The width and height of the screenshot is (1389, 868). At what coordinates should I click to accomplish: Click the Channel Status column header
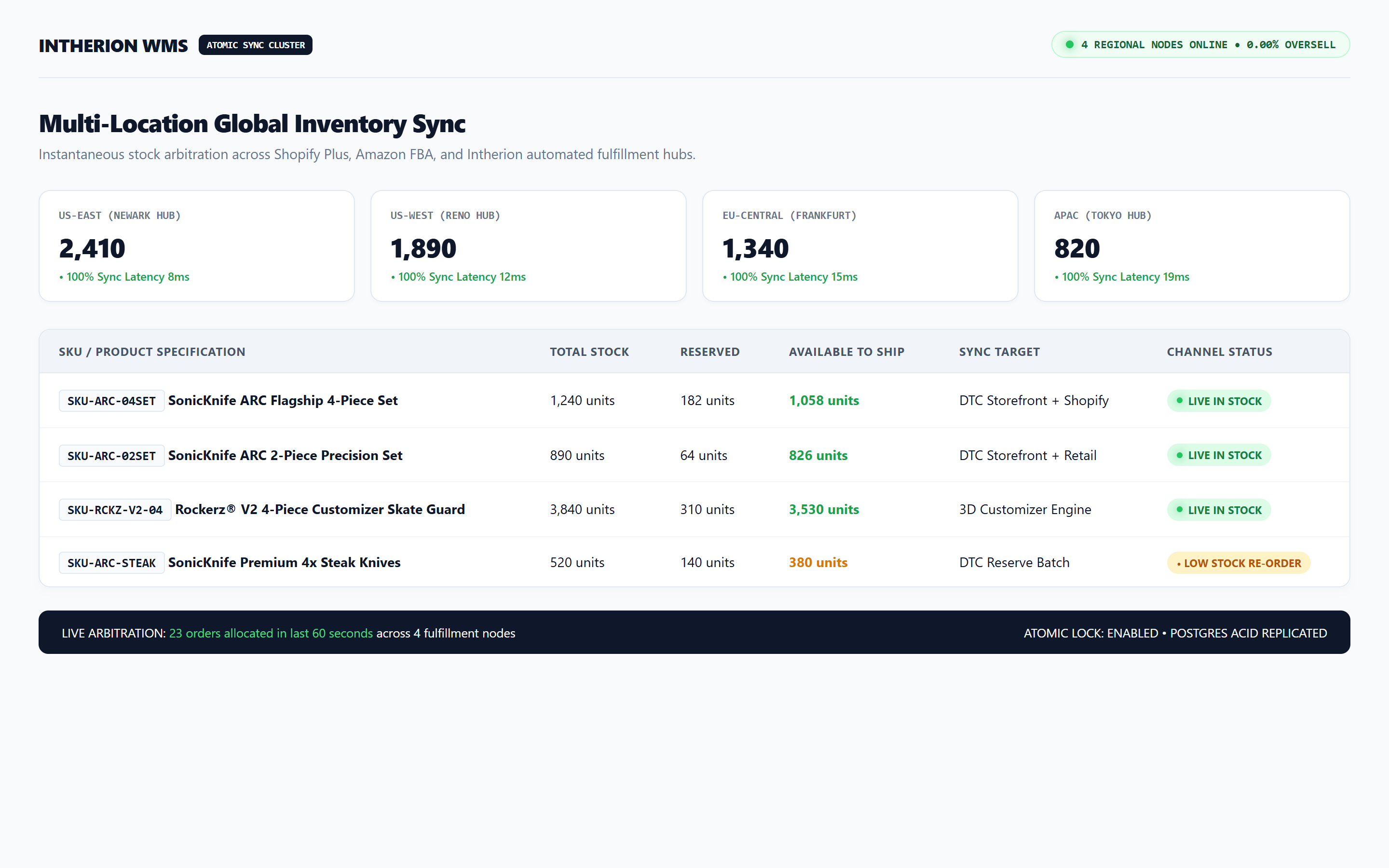(1220, 352)
